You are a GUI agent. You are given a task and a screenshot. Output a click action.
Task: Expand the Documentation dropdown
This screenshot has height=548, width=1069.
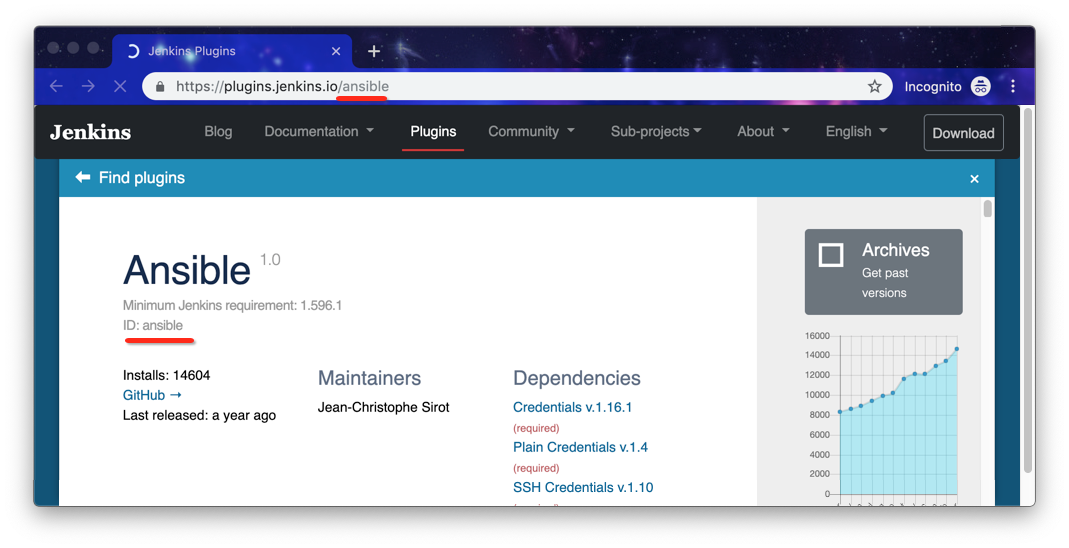click(x=319, y=132)
